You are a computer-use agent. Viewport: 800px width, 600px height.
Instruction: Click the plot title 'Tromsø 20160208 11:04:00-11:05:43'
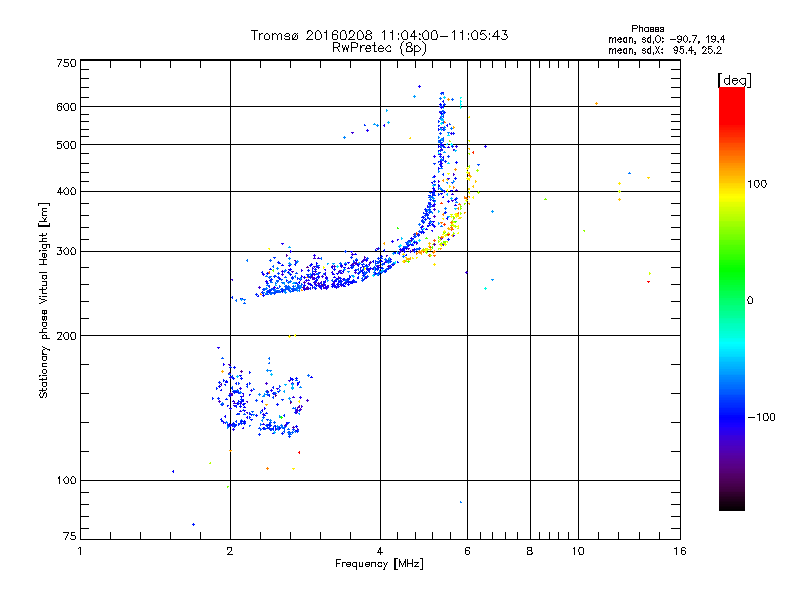(x=379, y=35)
